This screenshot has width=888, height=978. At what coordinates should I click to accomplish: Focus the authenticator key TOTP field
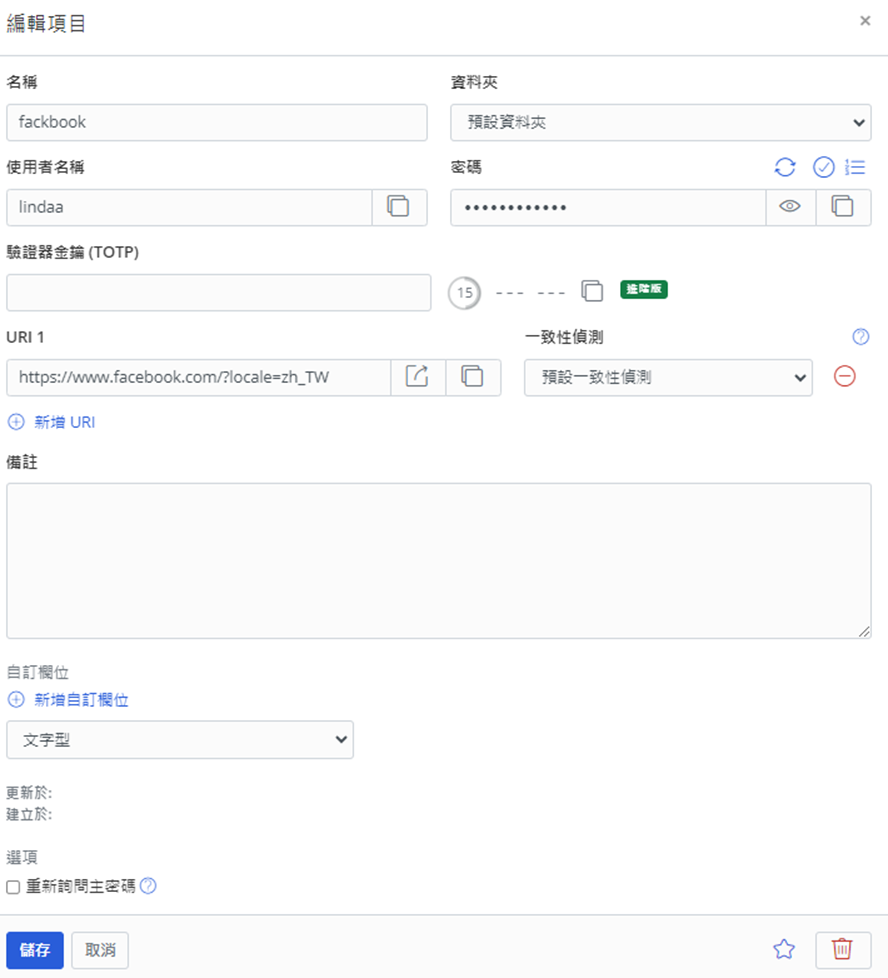[218, 293]
